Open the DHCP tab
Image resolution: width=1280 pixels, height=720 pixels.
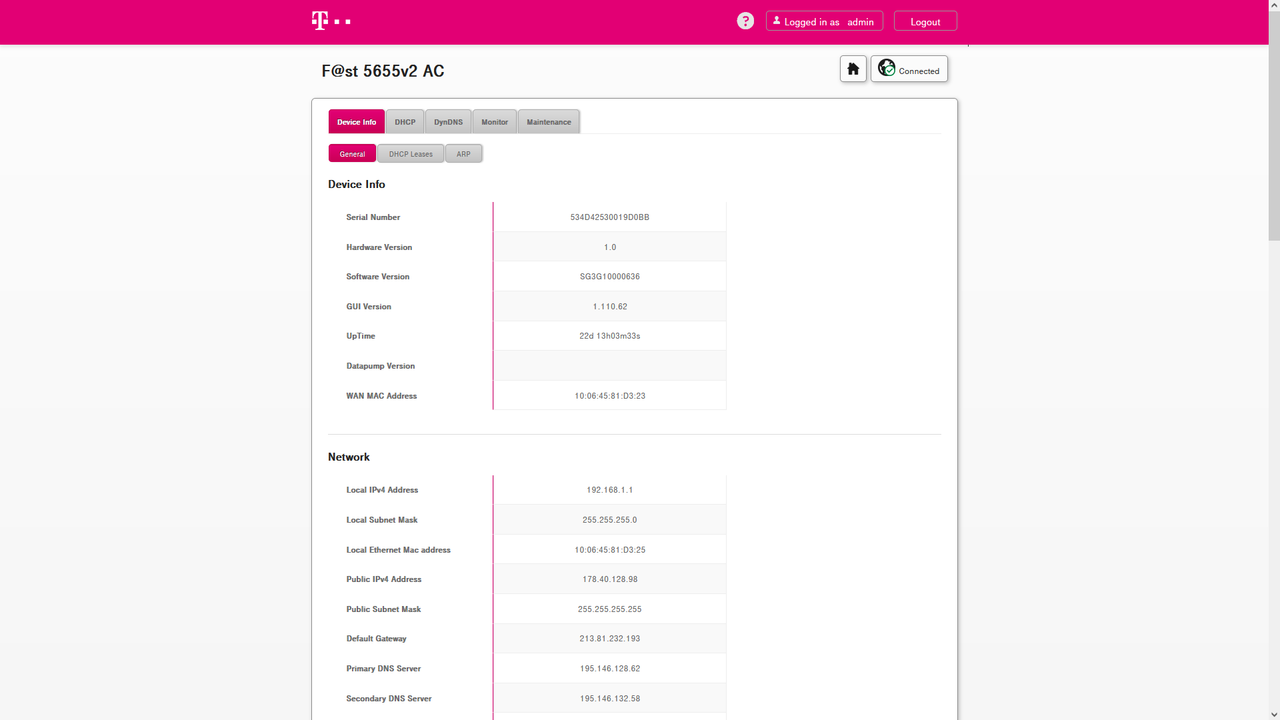point(405,122)
